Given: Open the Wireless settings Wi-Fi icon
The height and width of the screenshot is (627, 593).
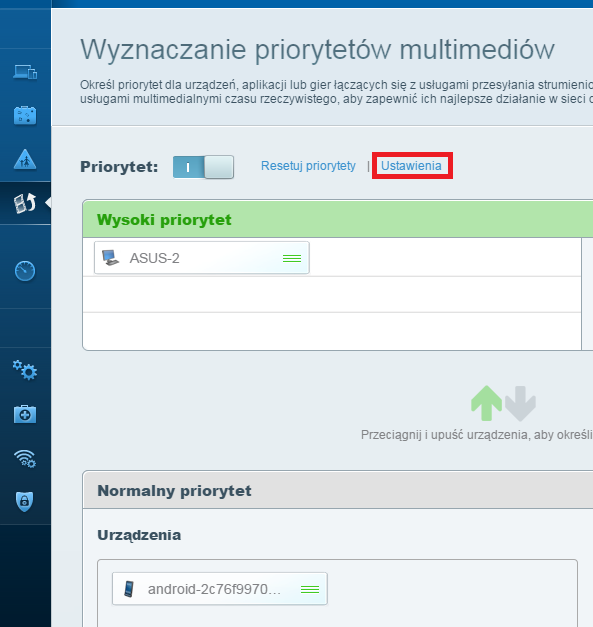Looking at the screenshot, I should click(25, 458).
